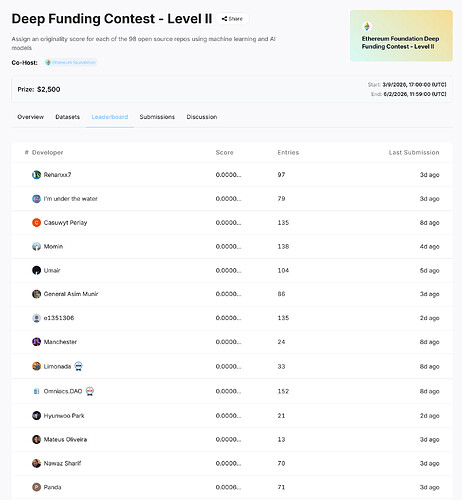The height and width of the screenshot is (500, 462).
Task: Click Reharxx7's avatar icon
Action: 36,175
